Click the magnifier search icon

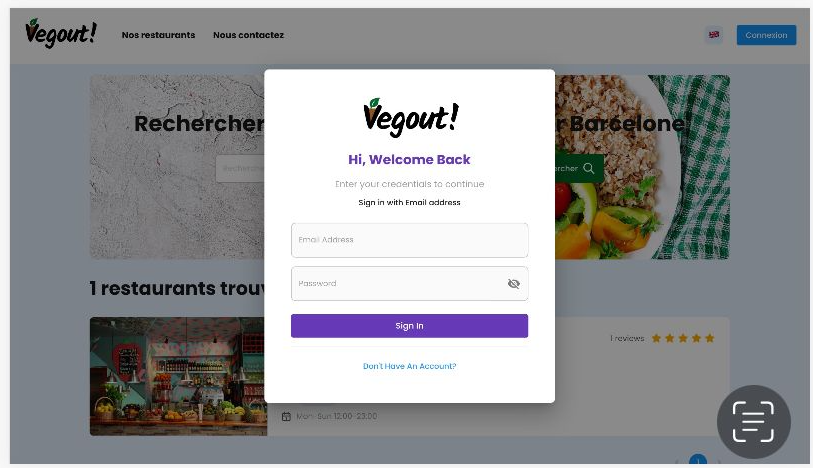click(588, 168)
